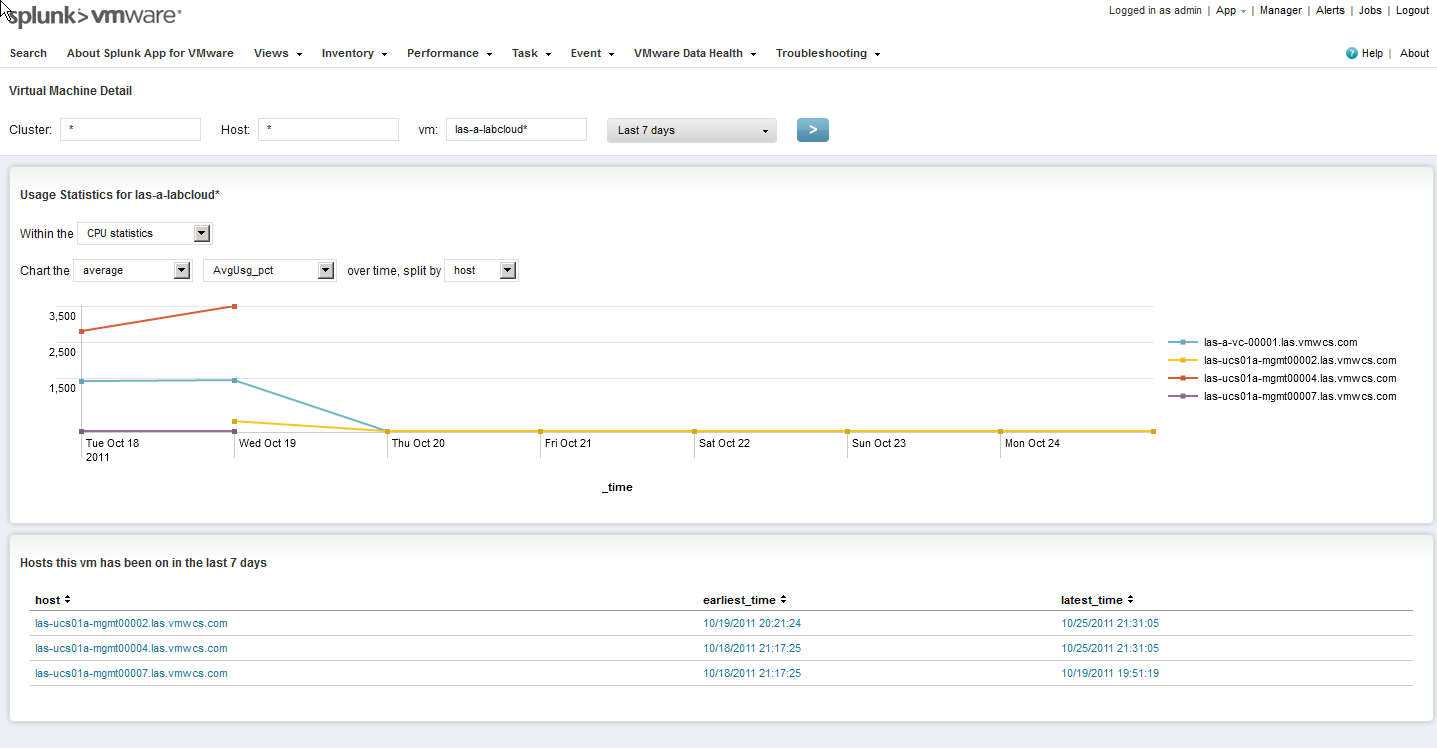
Task: Click earliest time 10/19/2011 20:21:24
Action: click(752, 623)
